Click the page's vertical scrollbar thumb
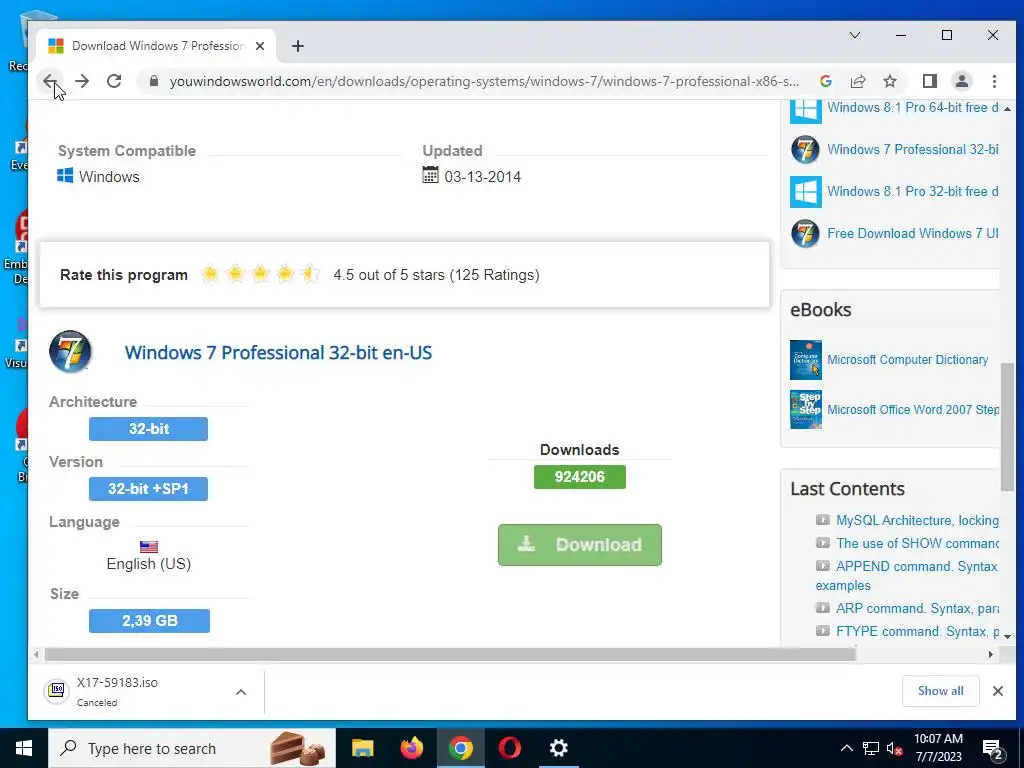Viewport: 1024px width, 768px height. click(x=1007, y=426)
